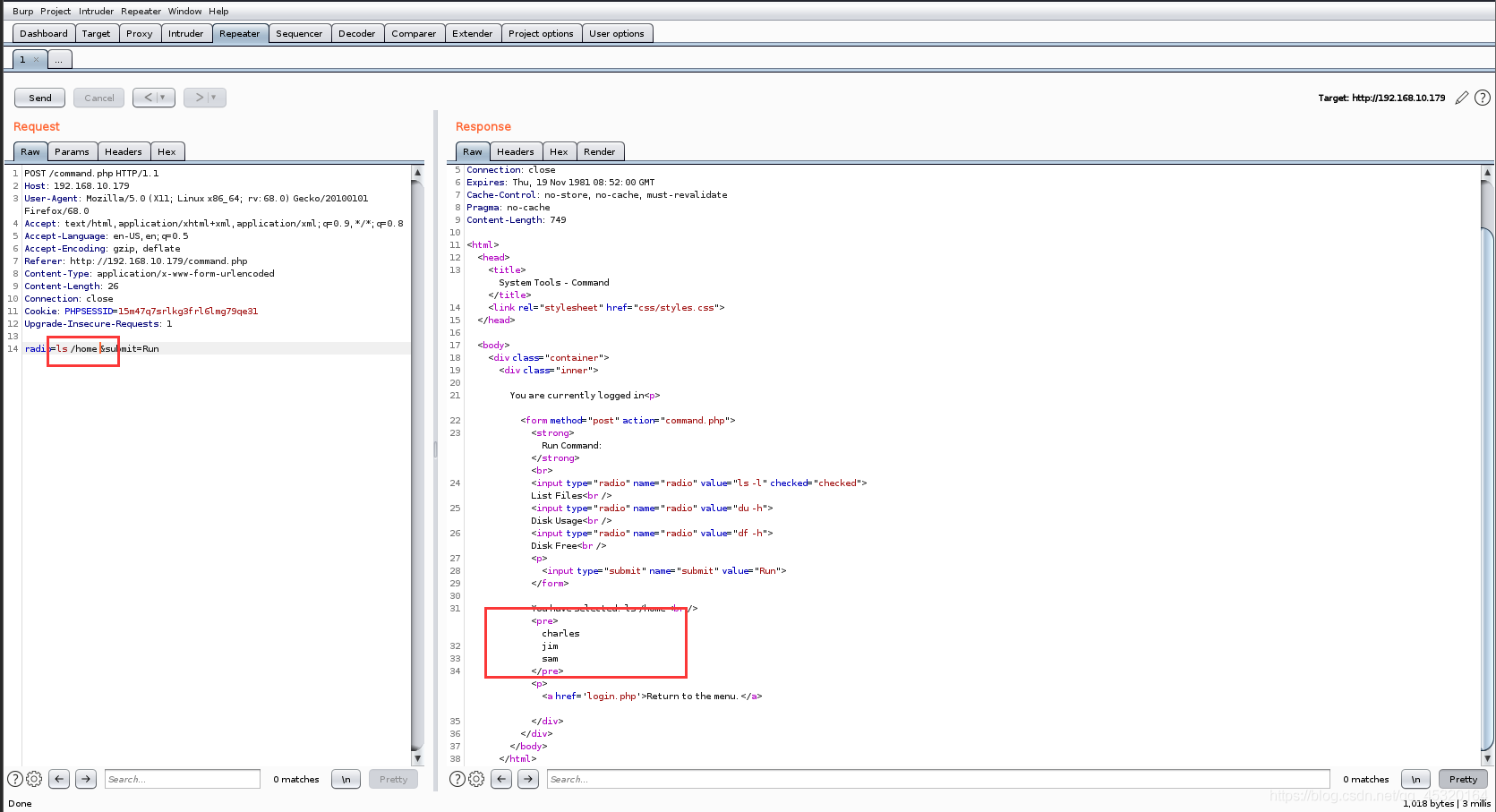The height and width of the screenshot is (812, 1496).
Task: Select request Params view tab
Action: (72, 152)
